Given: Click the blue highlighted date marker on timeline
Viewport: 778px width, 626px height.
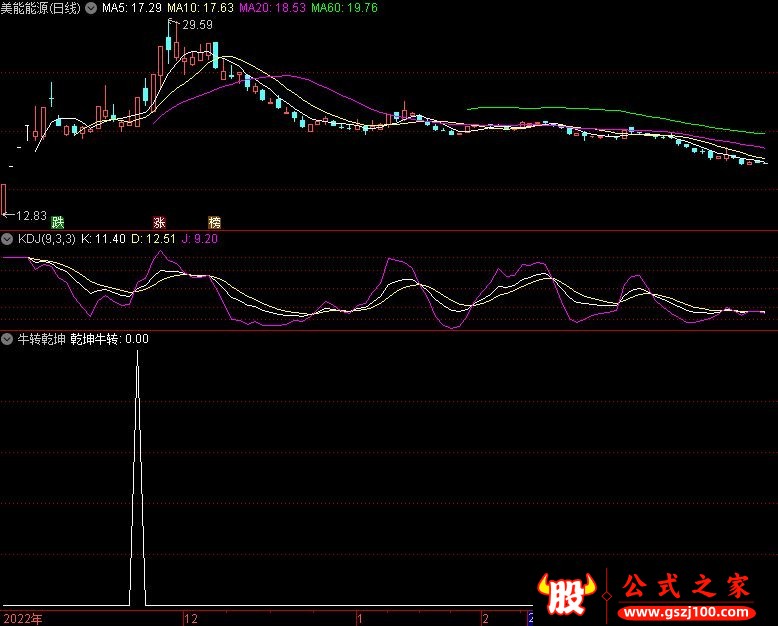Looking at the screenshot, I should (530, 617).
